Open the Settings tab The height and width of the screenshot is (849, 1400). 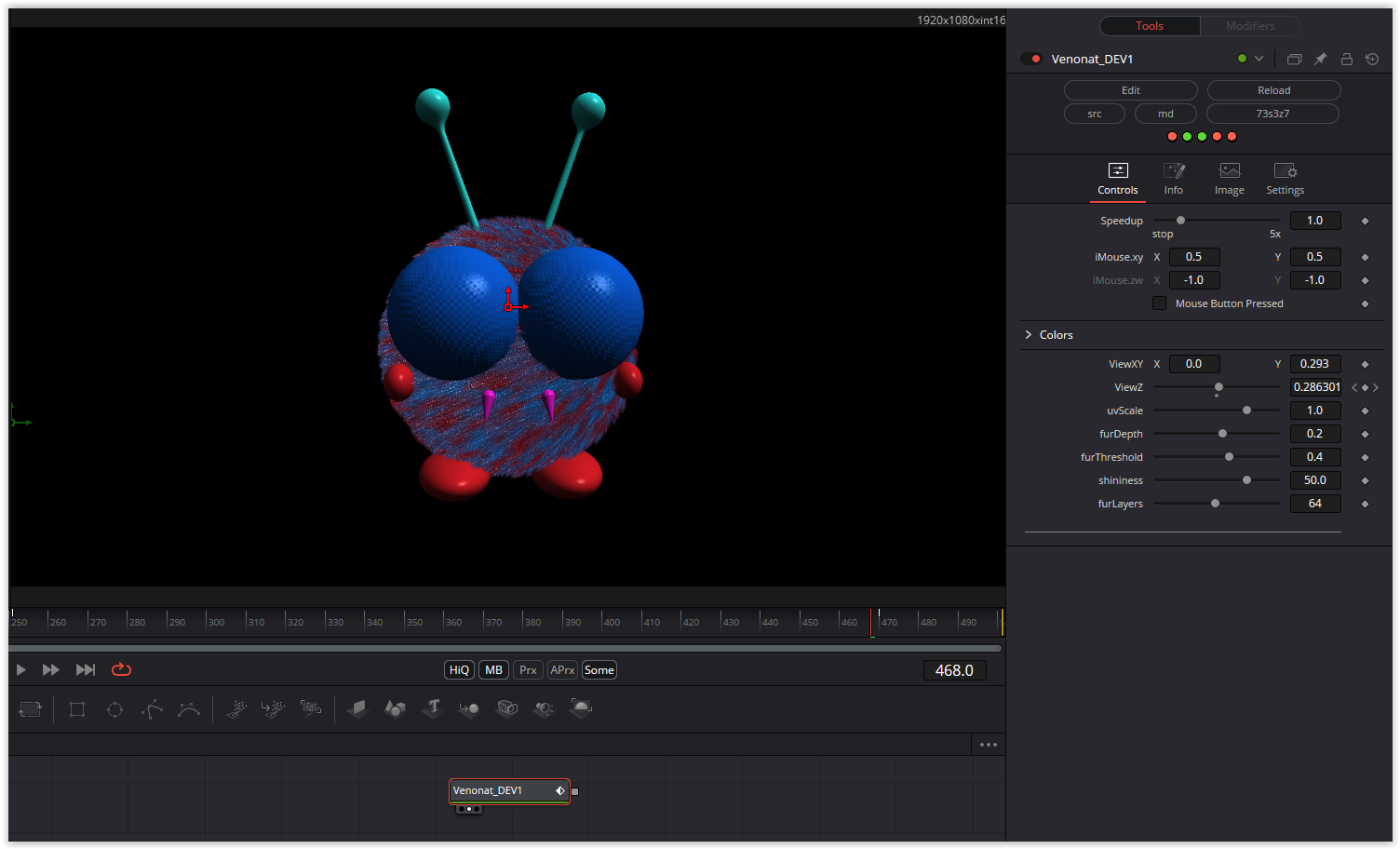(1286, 179)
